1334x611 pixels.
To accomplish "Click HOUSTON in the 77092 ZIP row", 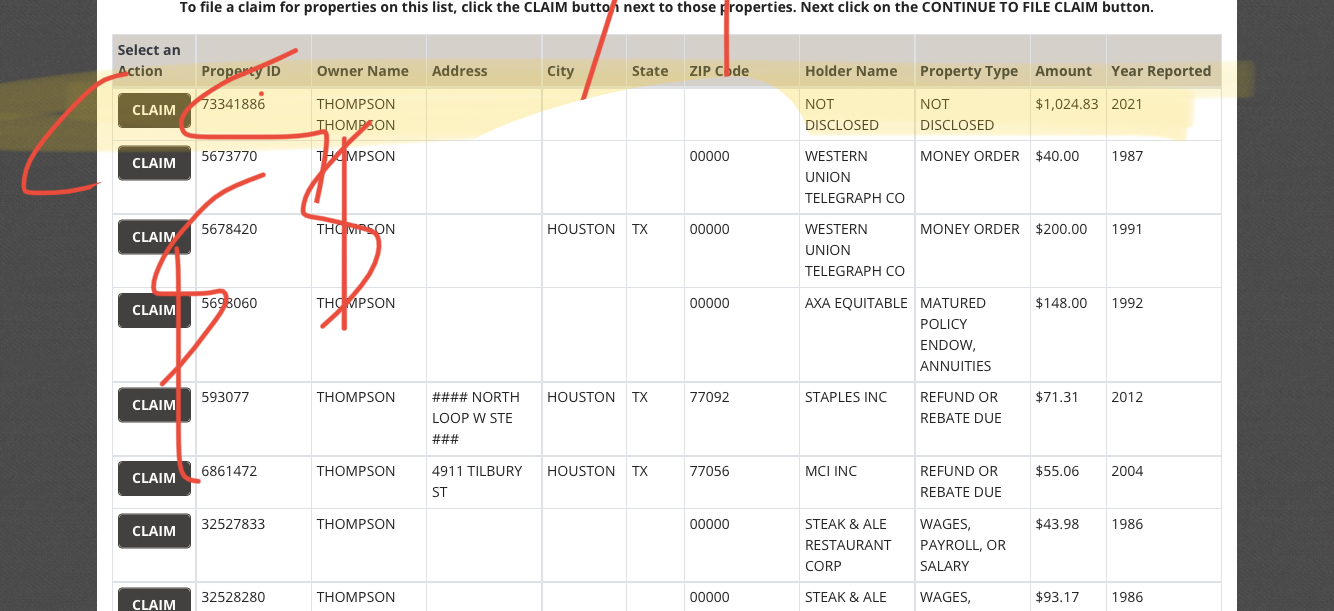I will (x=581, y=397).
